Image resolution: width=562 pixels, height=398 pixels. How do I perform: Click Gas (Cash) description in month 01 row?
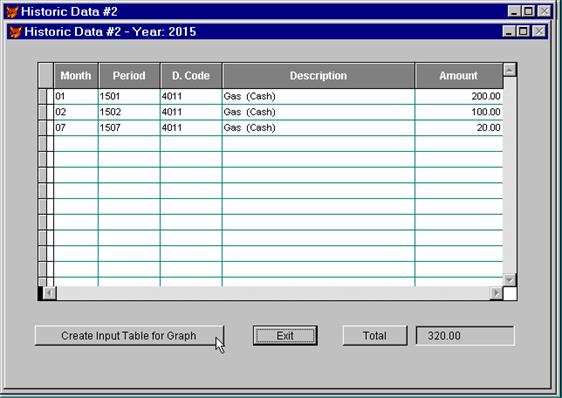(x=318, y=96)
